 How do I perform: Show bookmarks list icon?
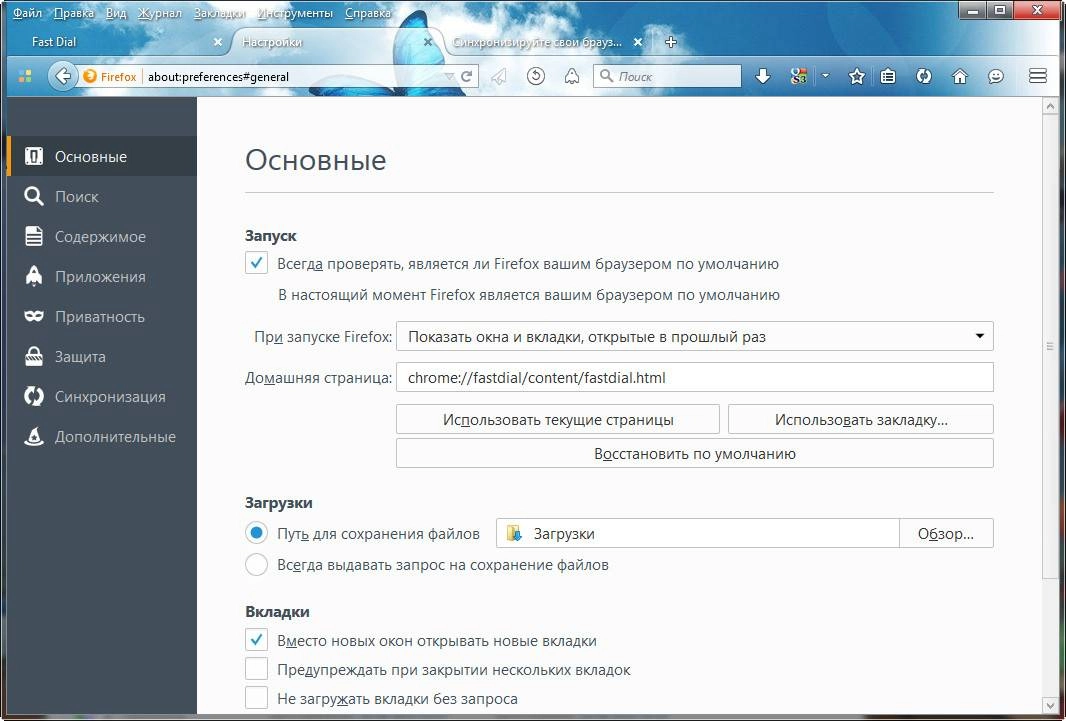pos(888,77)
